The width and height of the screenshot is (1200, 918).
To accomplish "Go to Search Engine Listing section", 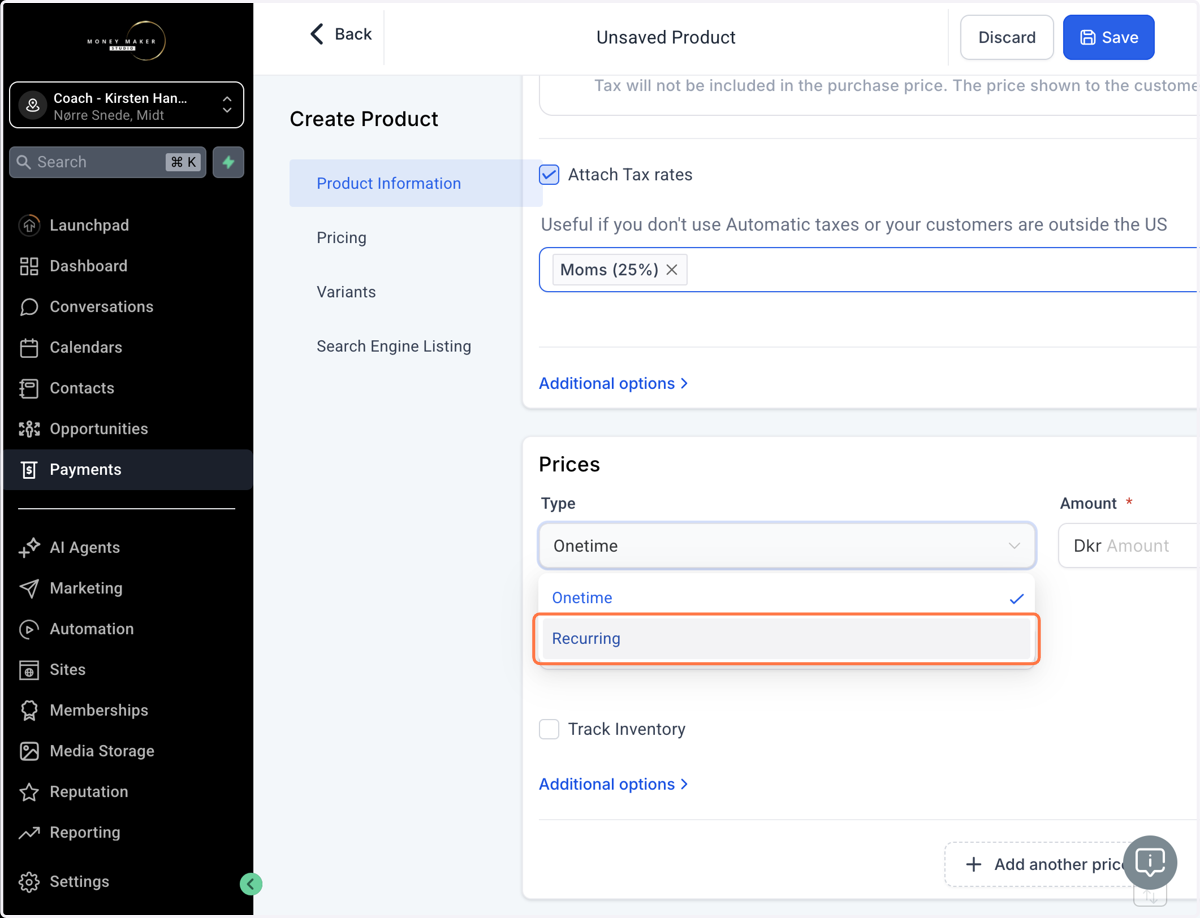I will (x=394, y=346).
